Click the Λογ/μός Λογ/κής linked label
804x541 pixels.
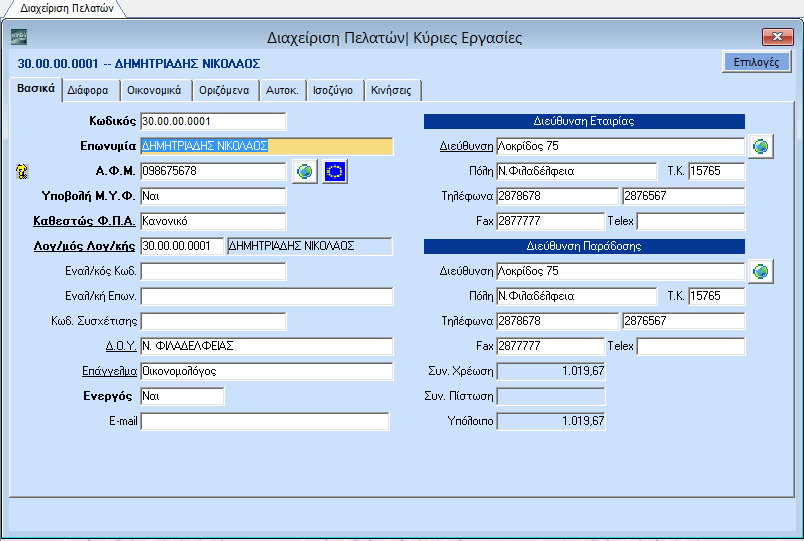pyautogui.click(x=84, y=246)
